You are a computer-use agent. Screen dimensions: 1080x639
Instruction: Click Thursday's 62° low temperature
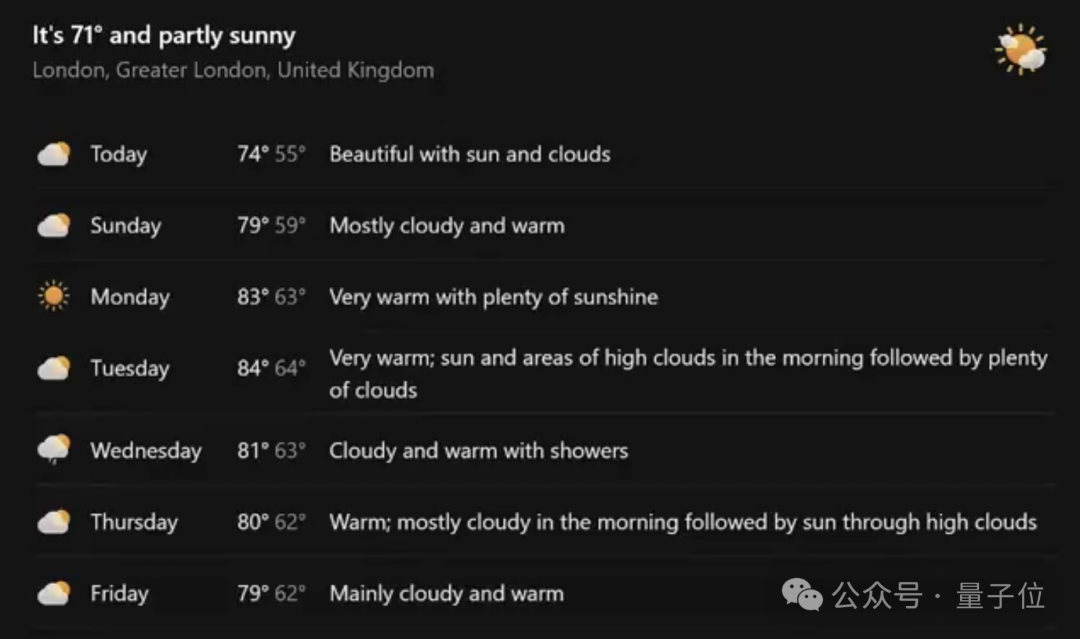(290, 522)
